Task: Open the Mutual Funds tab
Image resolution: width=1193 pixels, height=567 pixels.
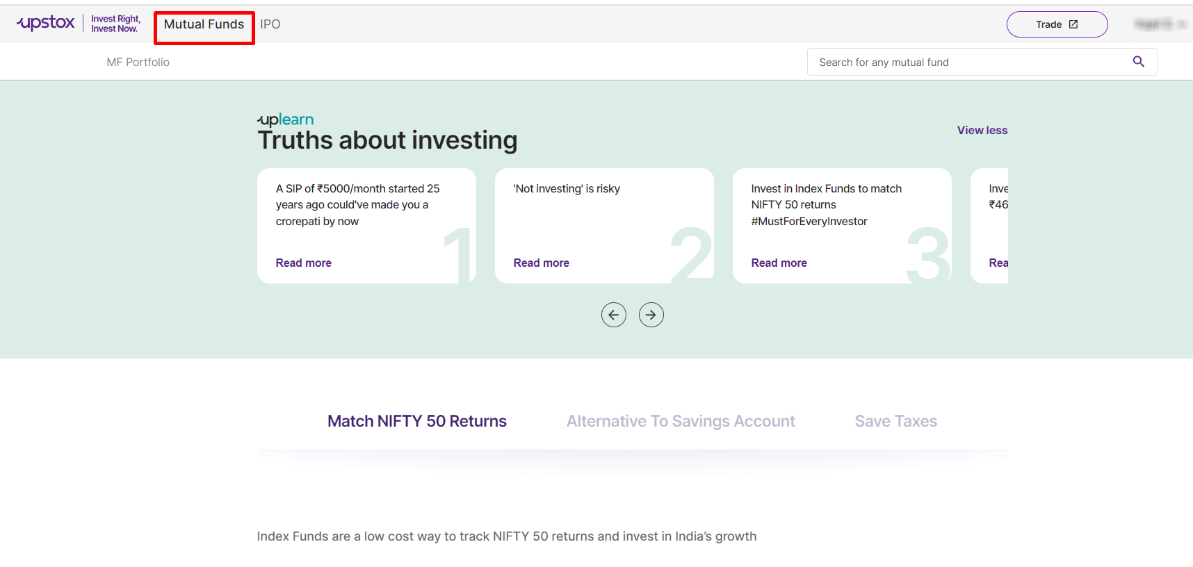Action: [x=204, y=25]
